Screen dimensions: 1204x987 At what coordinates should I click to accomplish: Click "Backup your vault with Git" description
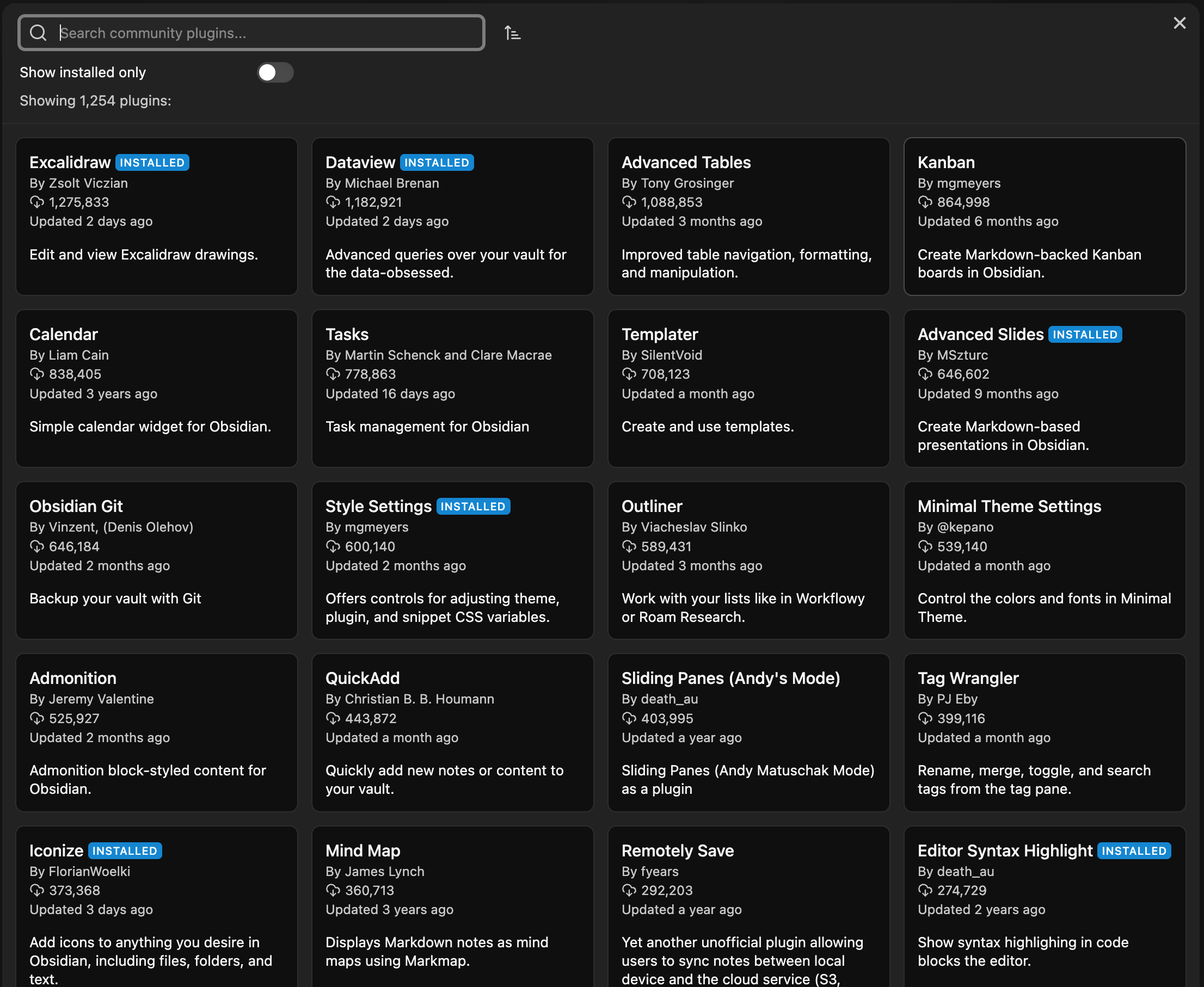click(x=115, y=599)
